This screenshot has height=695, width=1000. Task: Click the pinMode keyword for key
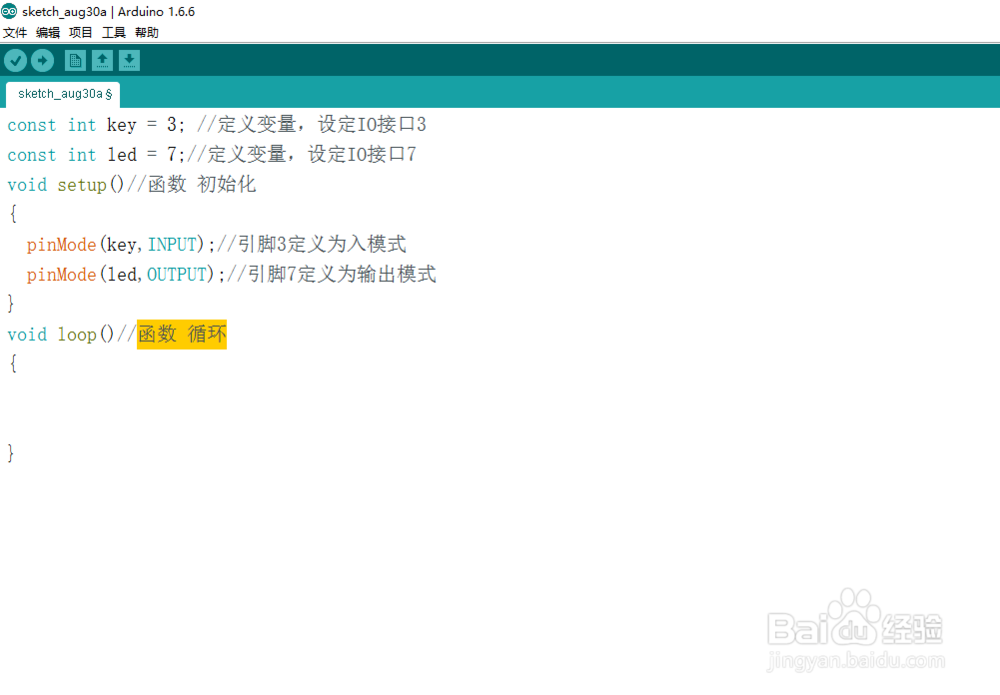pos(60,244)
